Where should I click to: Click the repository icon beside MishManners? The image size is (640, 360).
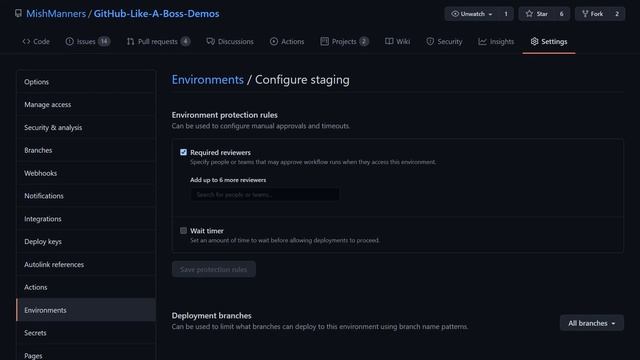tap(18, 13)
